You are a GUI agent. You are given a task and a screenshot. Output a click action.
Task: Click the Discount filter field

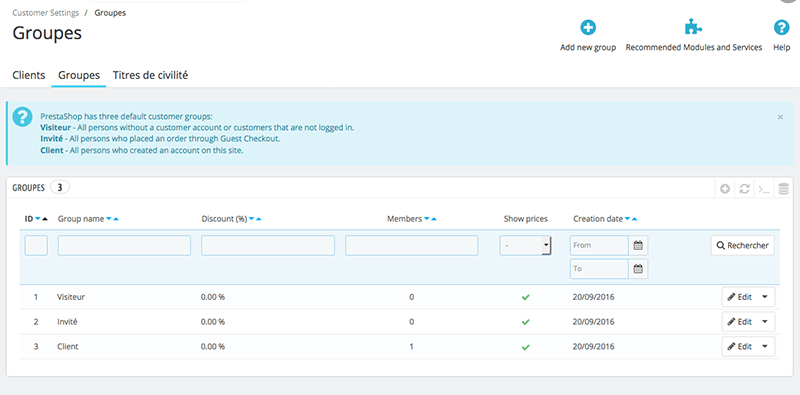(x=268, y=245)
